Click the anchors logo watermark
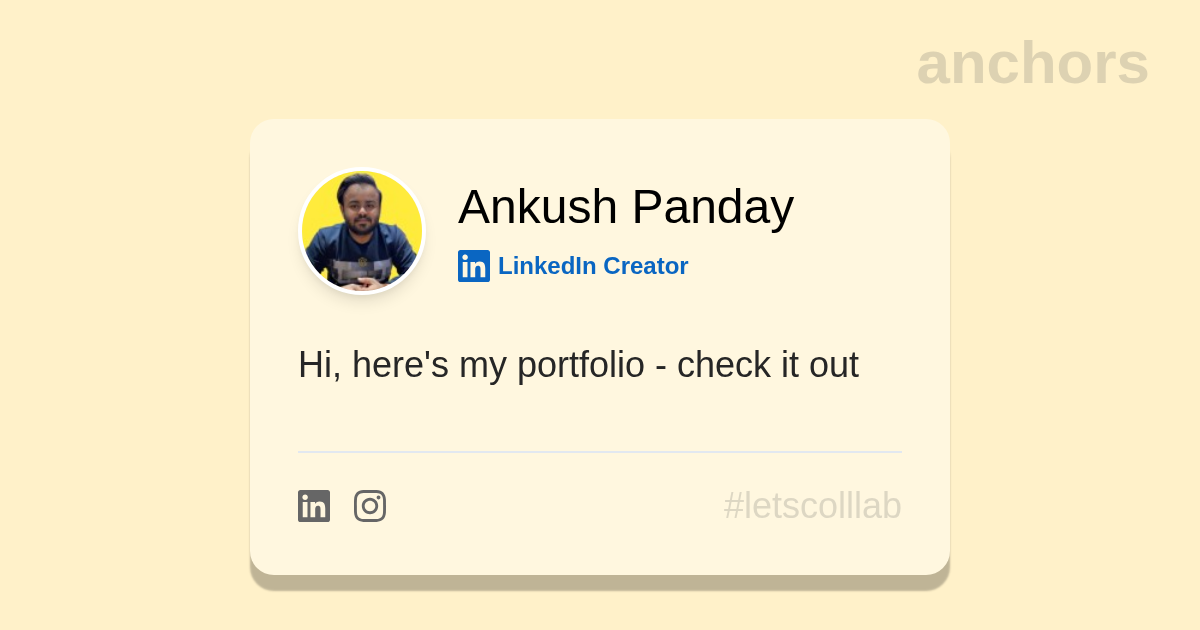 point(1032,63)
